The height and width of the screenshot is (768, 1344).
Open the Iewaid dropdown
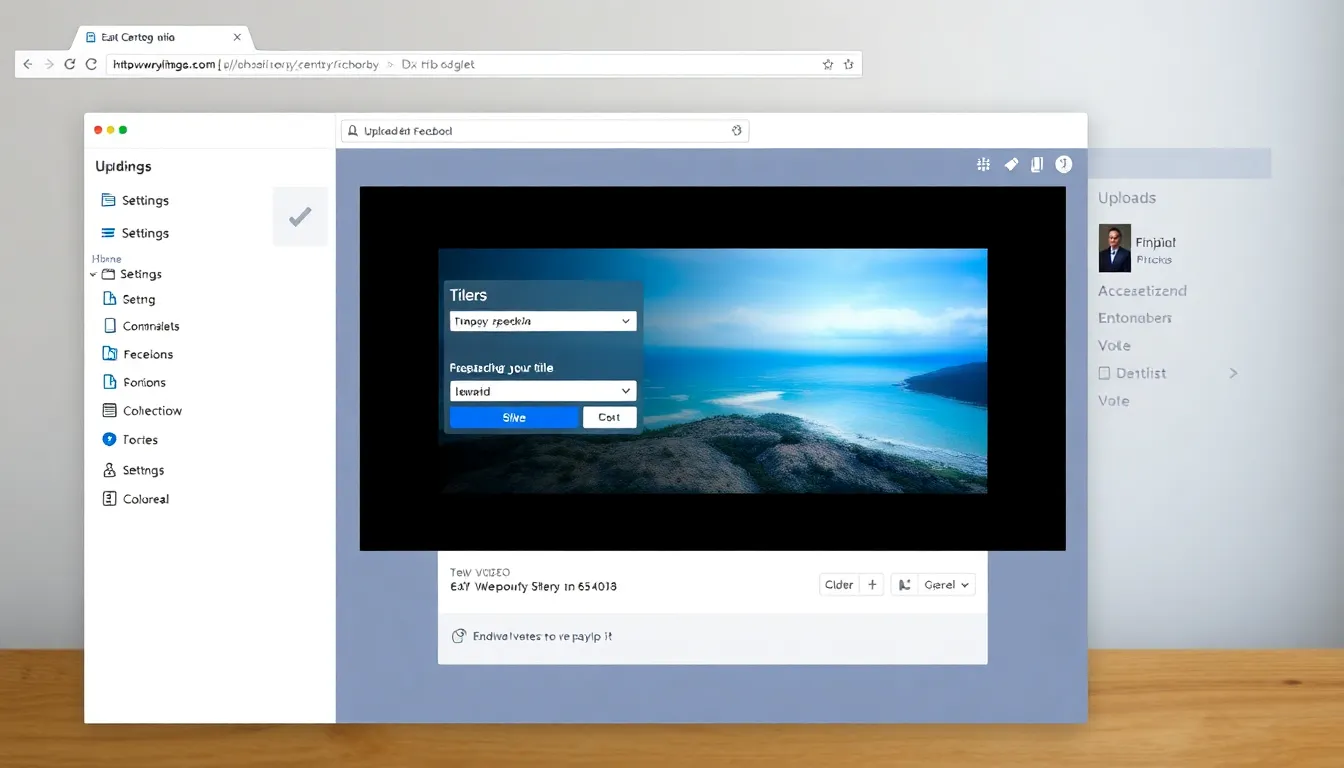tap(543, 392)
